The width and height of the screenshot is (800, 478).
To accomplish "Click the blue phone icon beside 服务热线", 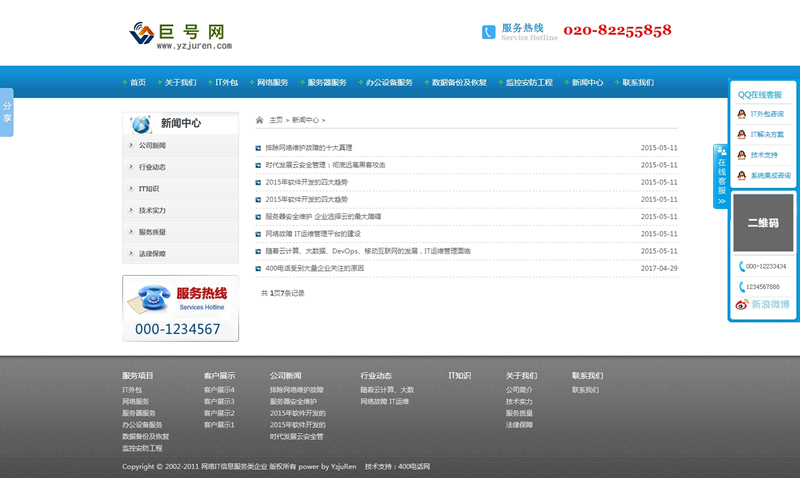I will pos(488,32).
